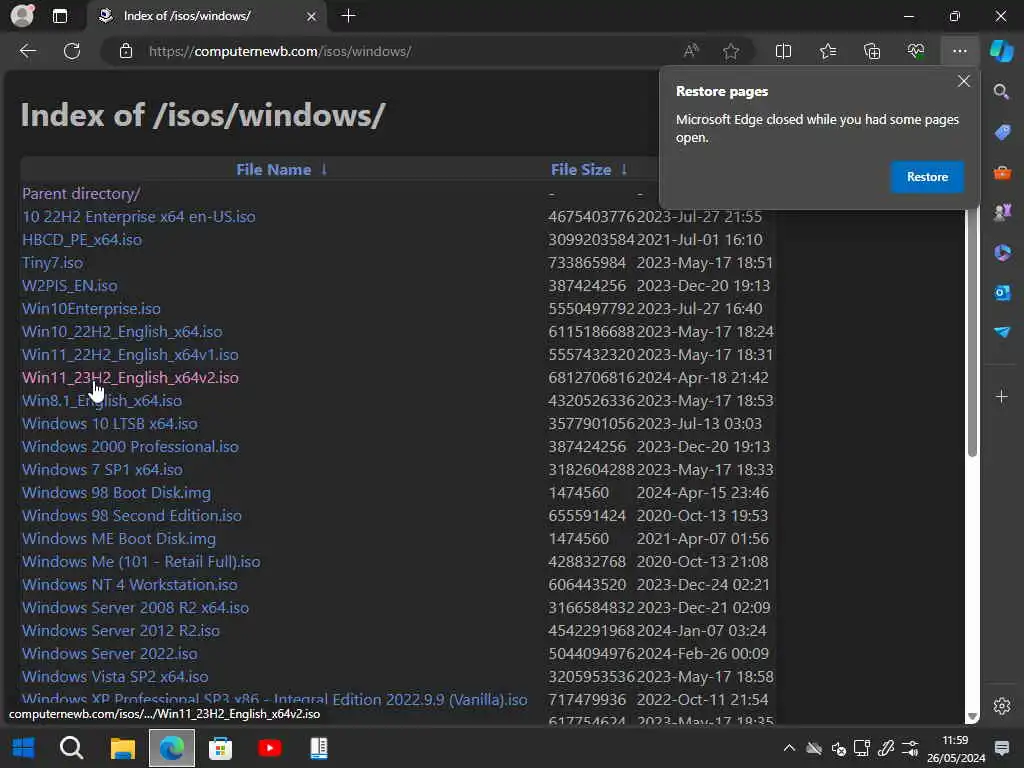Download Windows Server 2008 R2 x64.iso
The height and width of the screenshot is (768, 1024).
[135, 607]
